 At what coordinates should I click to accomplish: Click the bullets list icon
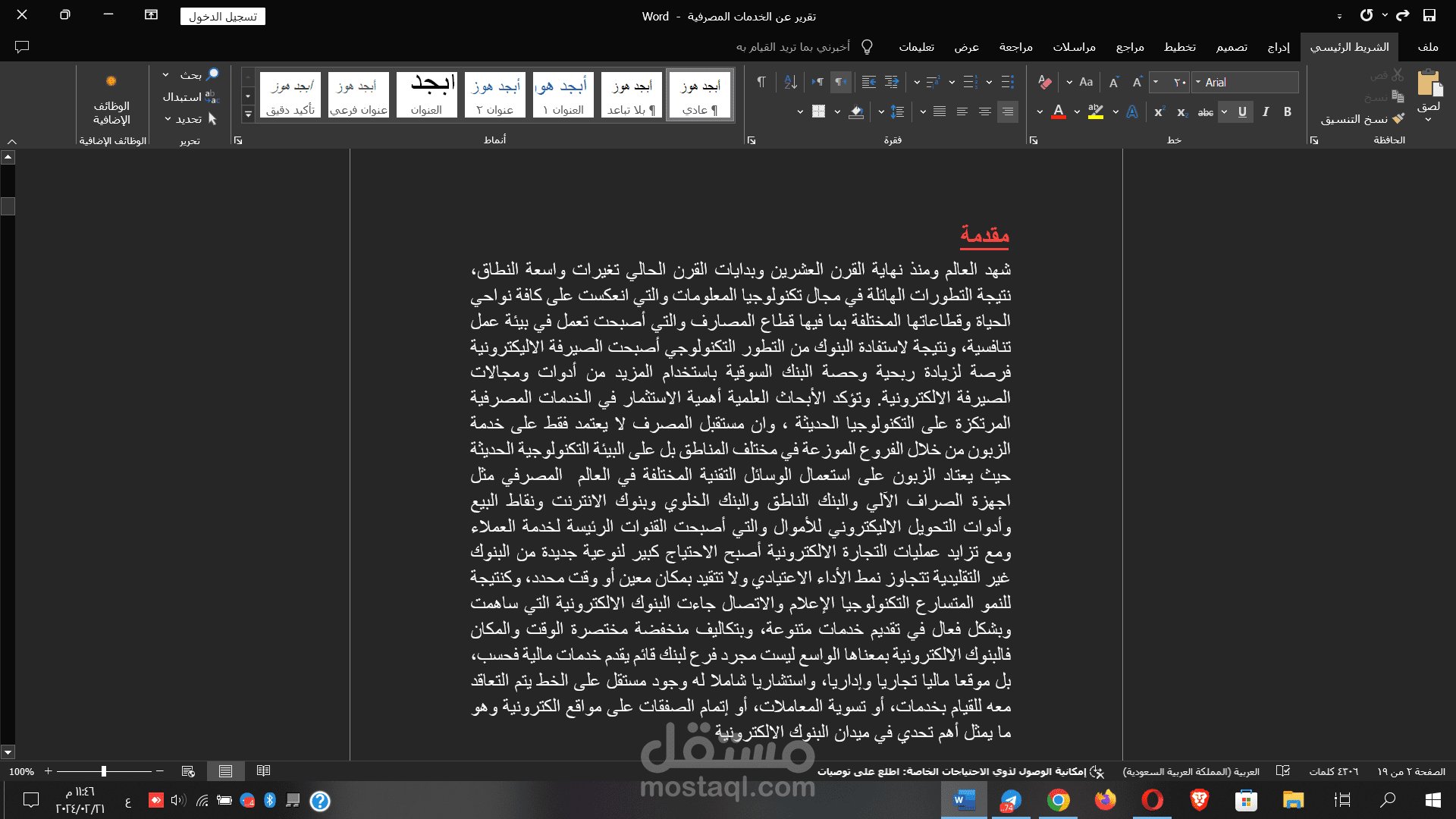pos(1008,82)
